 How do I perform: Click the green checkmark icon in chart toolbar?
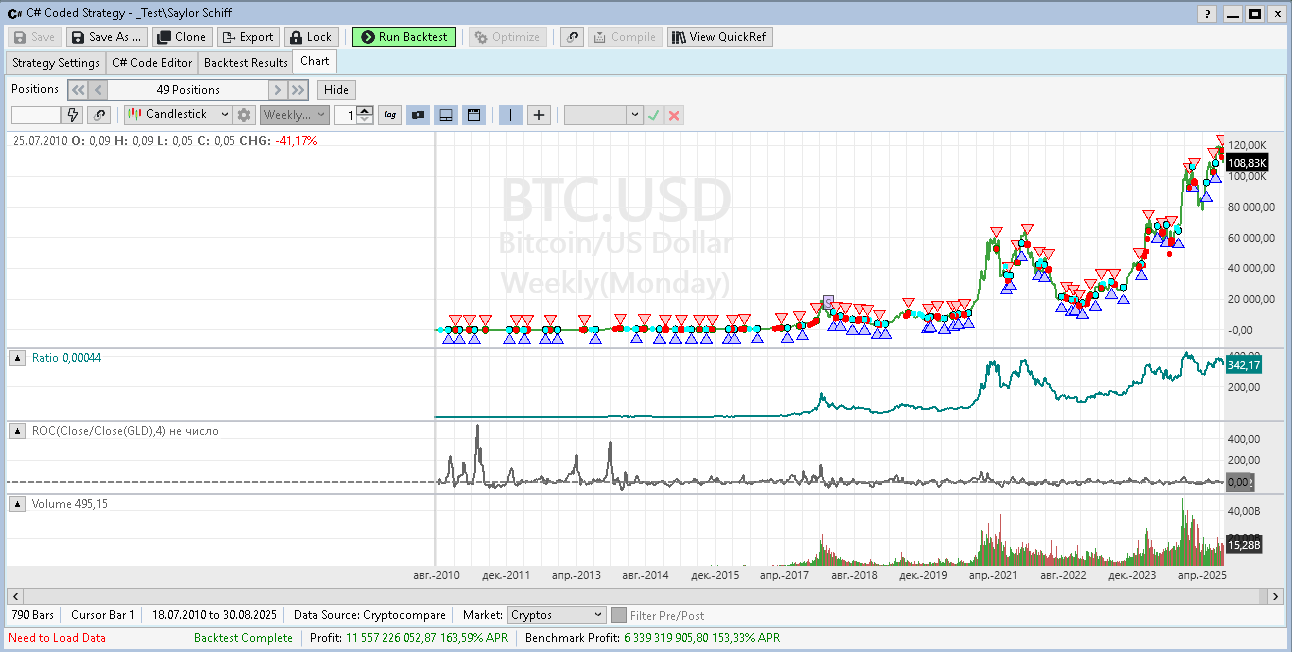[653, 115]
